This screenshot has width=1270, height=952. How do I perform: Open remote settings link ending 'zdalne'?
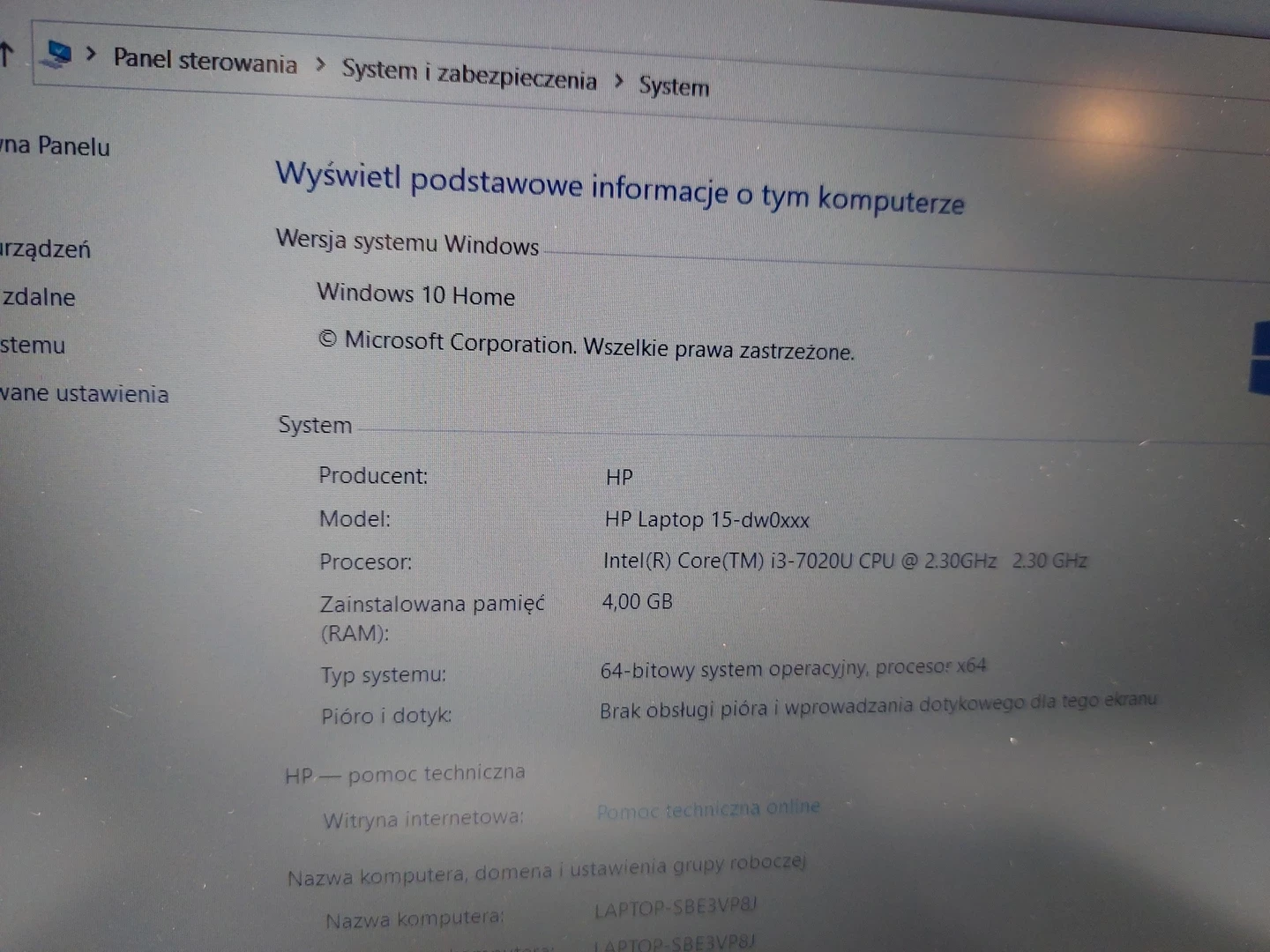pos(39,297)
